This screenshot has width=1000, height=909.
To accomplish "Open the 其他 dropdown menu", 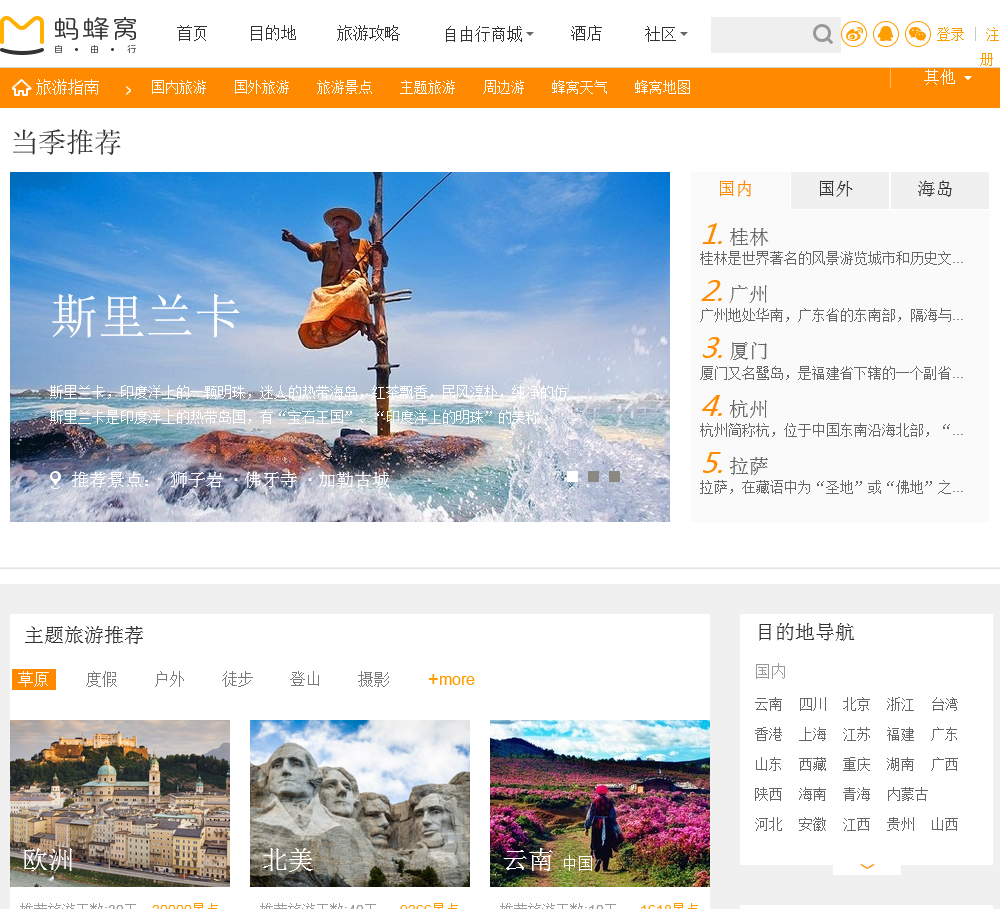I will pyautogui.click(x=948, y=77).
